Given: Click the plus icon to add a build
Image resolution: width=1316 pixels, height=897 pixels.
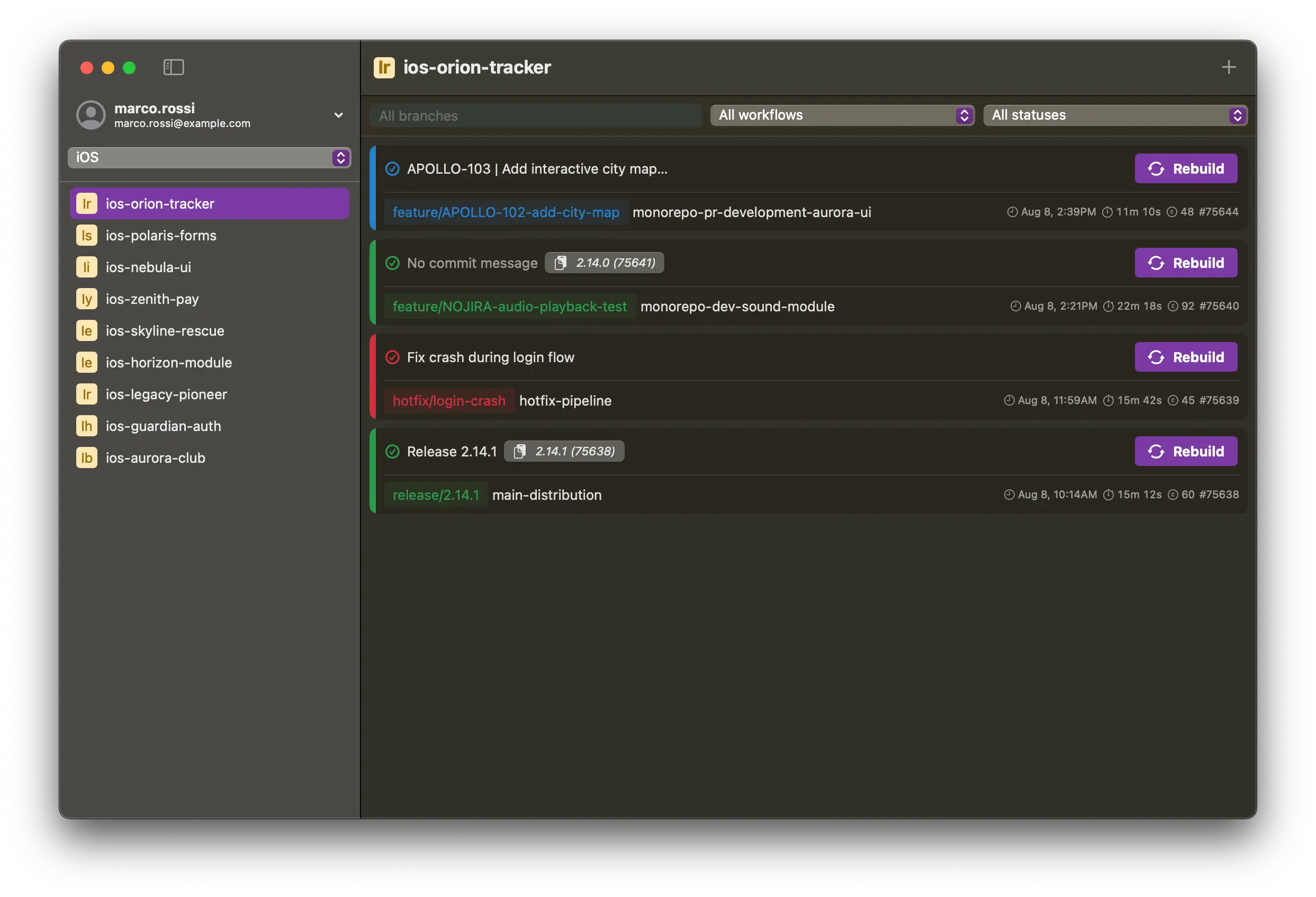Looking at the screenshot, I should click(1228, 67).
